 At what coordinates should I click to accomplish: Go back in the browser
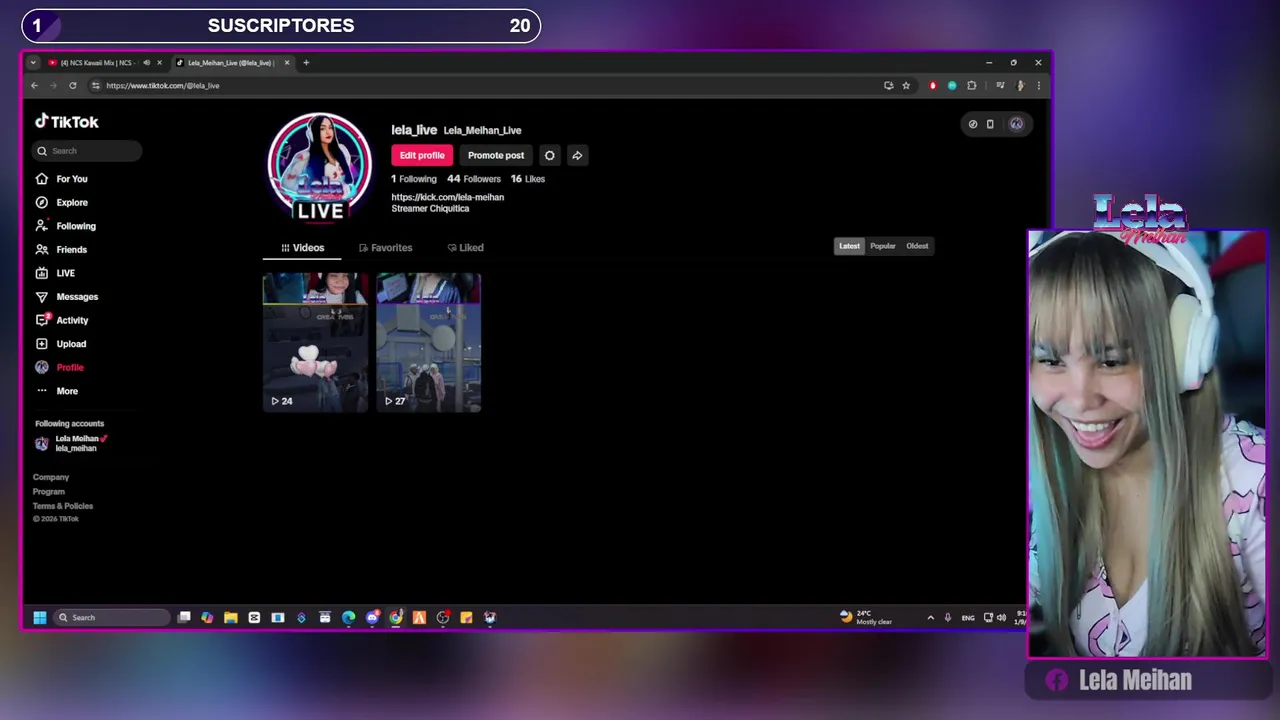34,86
